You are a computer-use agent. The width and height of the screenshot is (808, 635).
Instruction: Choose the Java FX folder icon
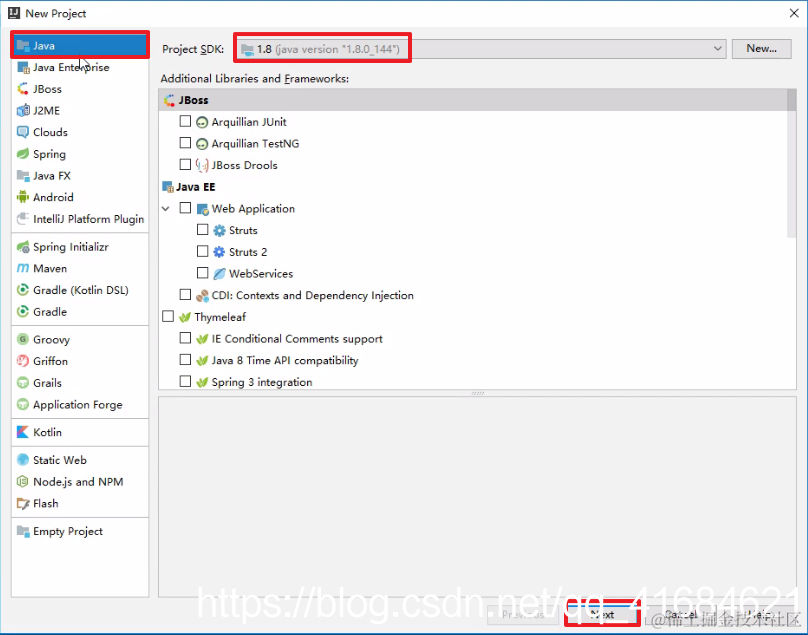[x=23, y=176]
